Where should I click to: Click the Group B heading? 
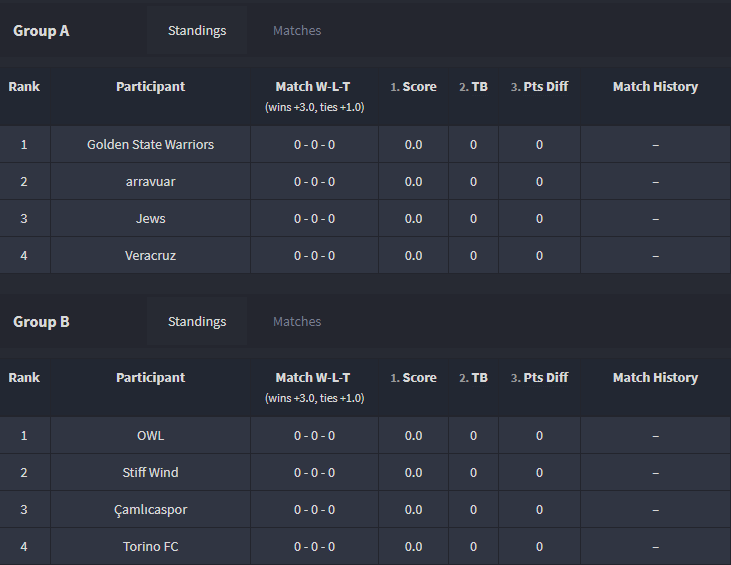pyautogui.click(x=41, y=322)
